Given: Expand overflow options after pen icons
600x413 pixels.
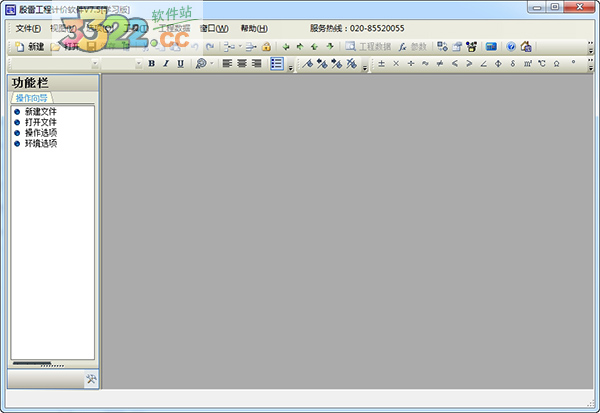Looking at the screenshot, I should pos(365,68).
